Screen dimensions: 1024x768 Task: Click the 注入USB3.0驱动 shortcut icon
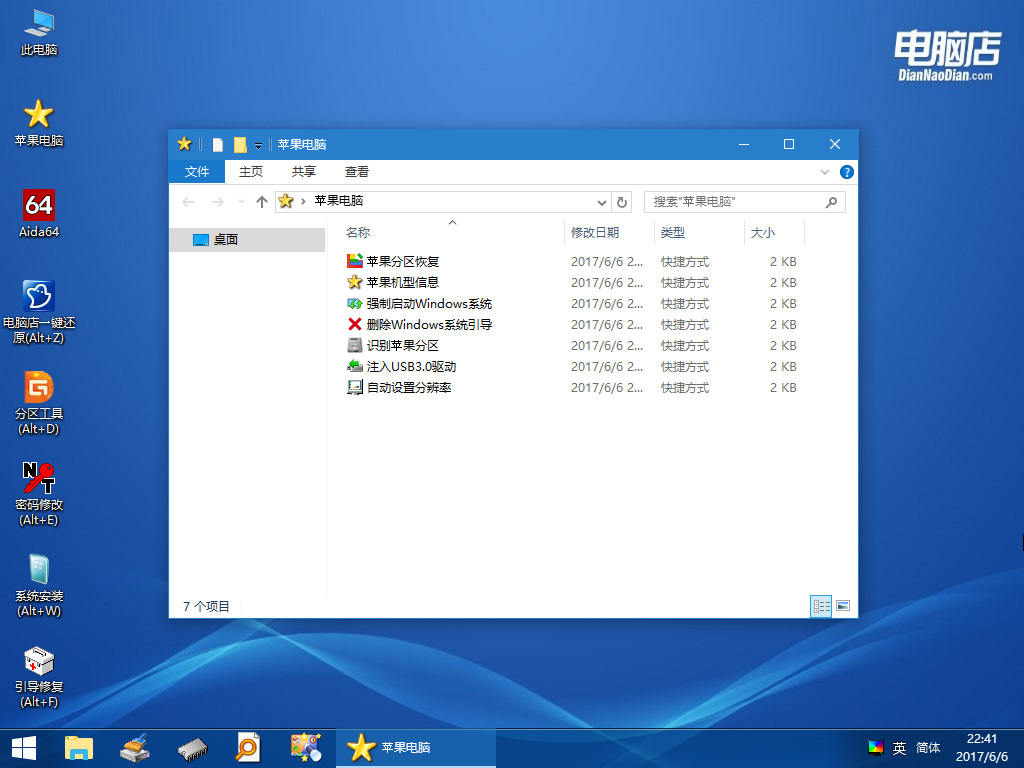click(x=355, y=366)
